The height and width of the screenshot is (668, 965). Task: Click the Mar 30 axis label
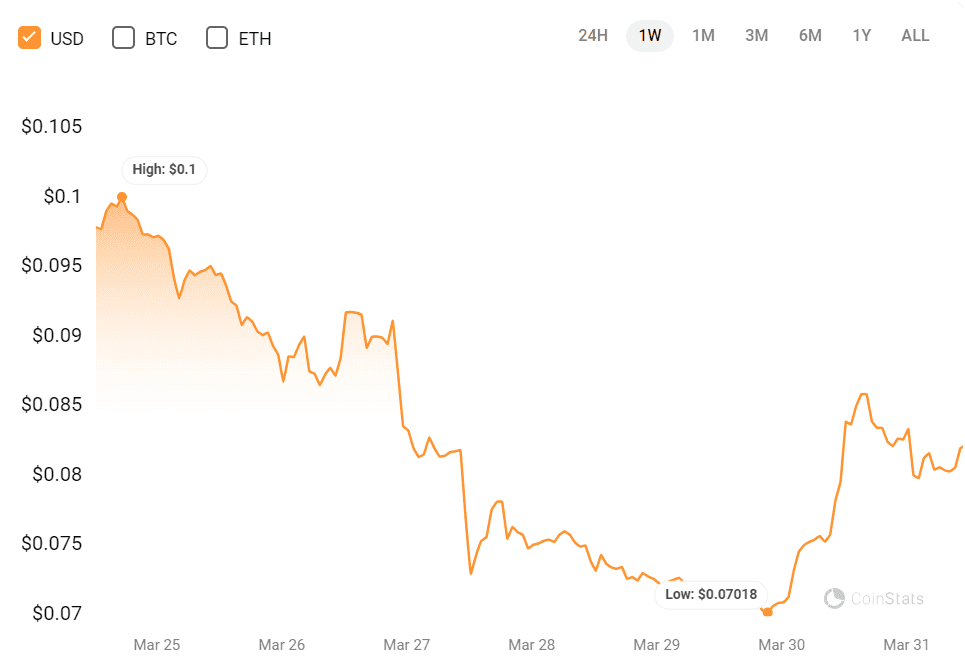coord(781,645)
